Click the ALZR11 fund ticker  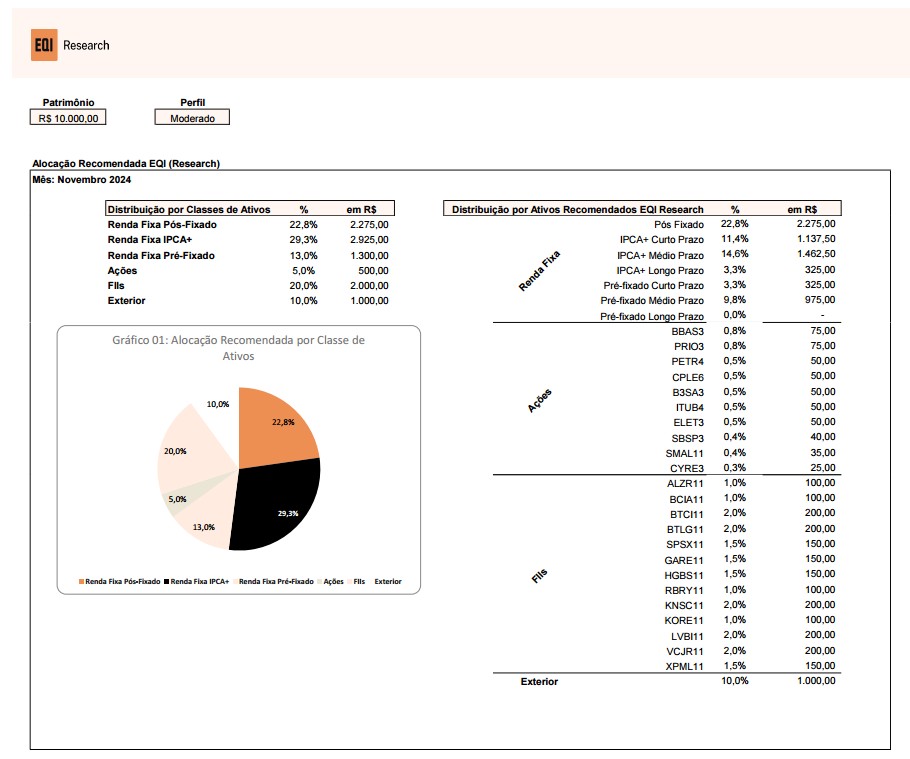tap(685, 483)
